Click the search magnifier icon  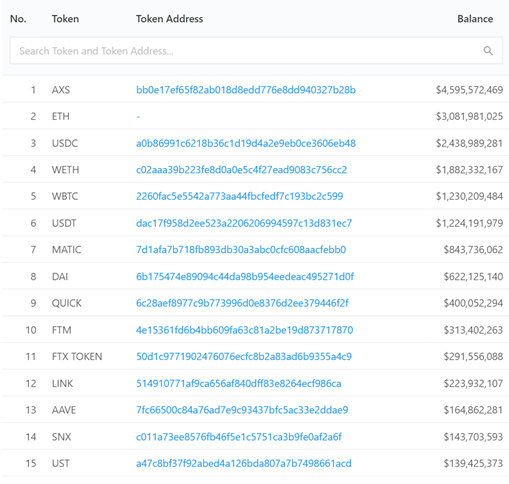click(488, 51)
